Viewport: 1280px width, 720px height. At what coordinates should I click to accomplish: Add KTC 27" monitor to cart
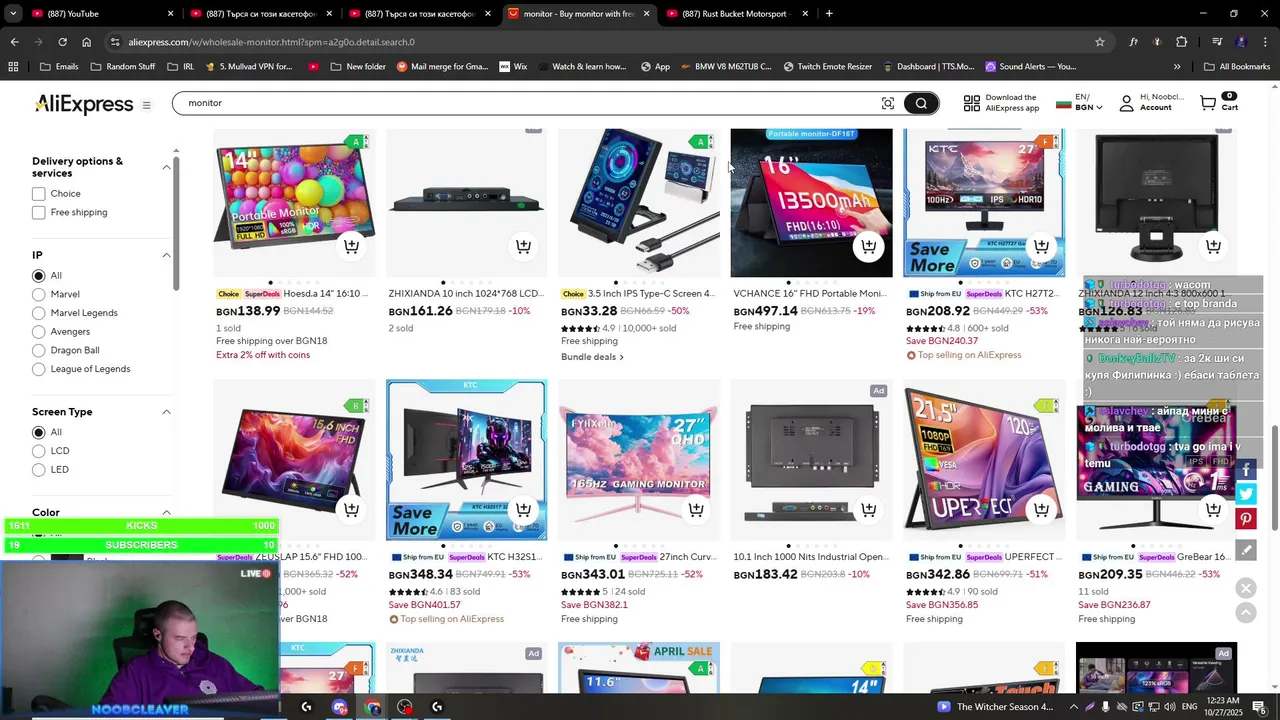point(1041,246)
